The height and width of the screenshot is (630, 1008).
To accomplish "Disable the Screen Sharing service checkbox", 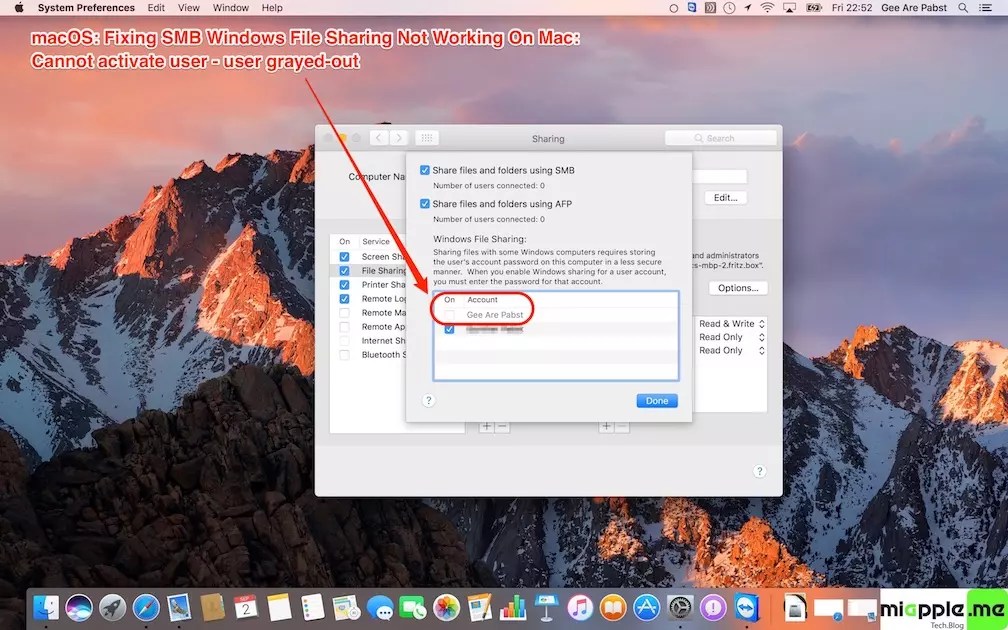I will click(344, 257).
